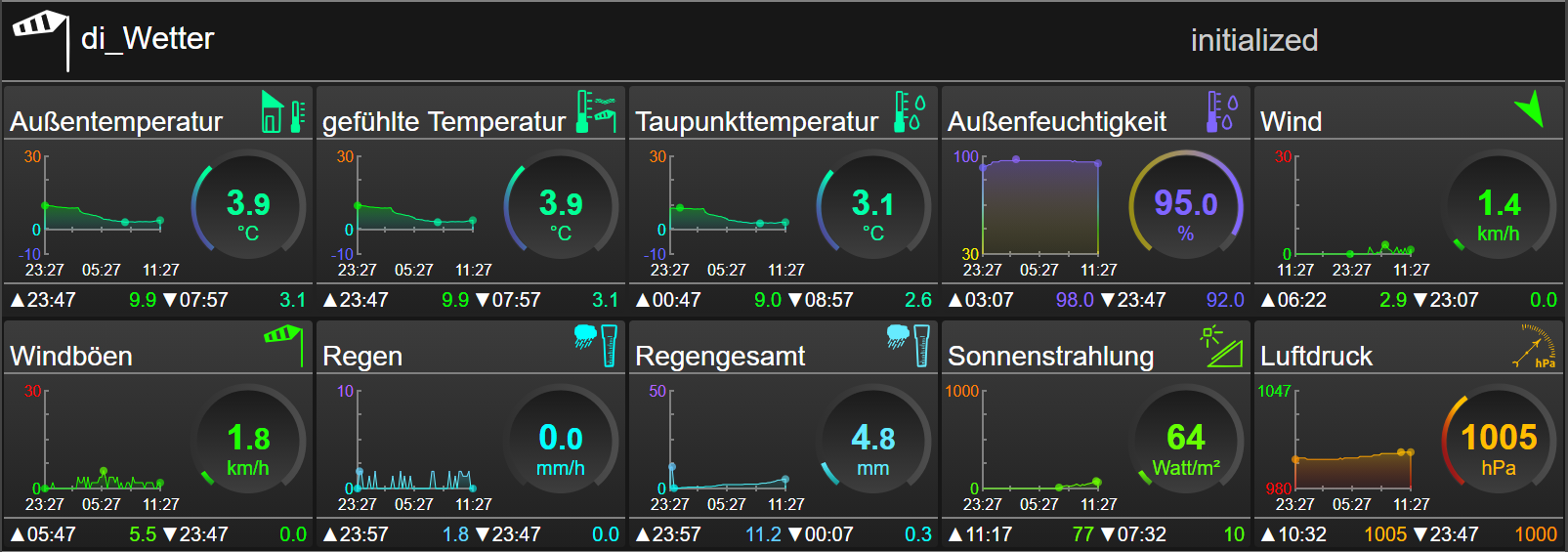
Task: Click Außenfeuchtigkeit maximum value 98.0
Action: (1075, 300)
